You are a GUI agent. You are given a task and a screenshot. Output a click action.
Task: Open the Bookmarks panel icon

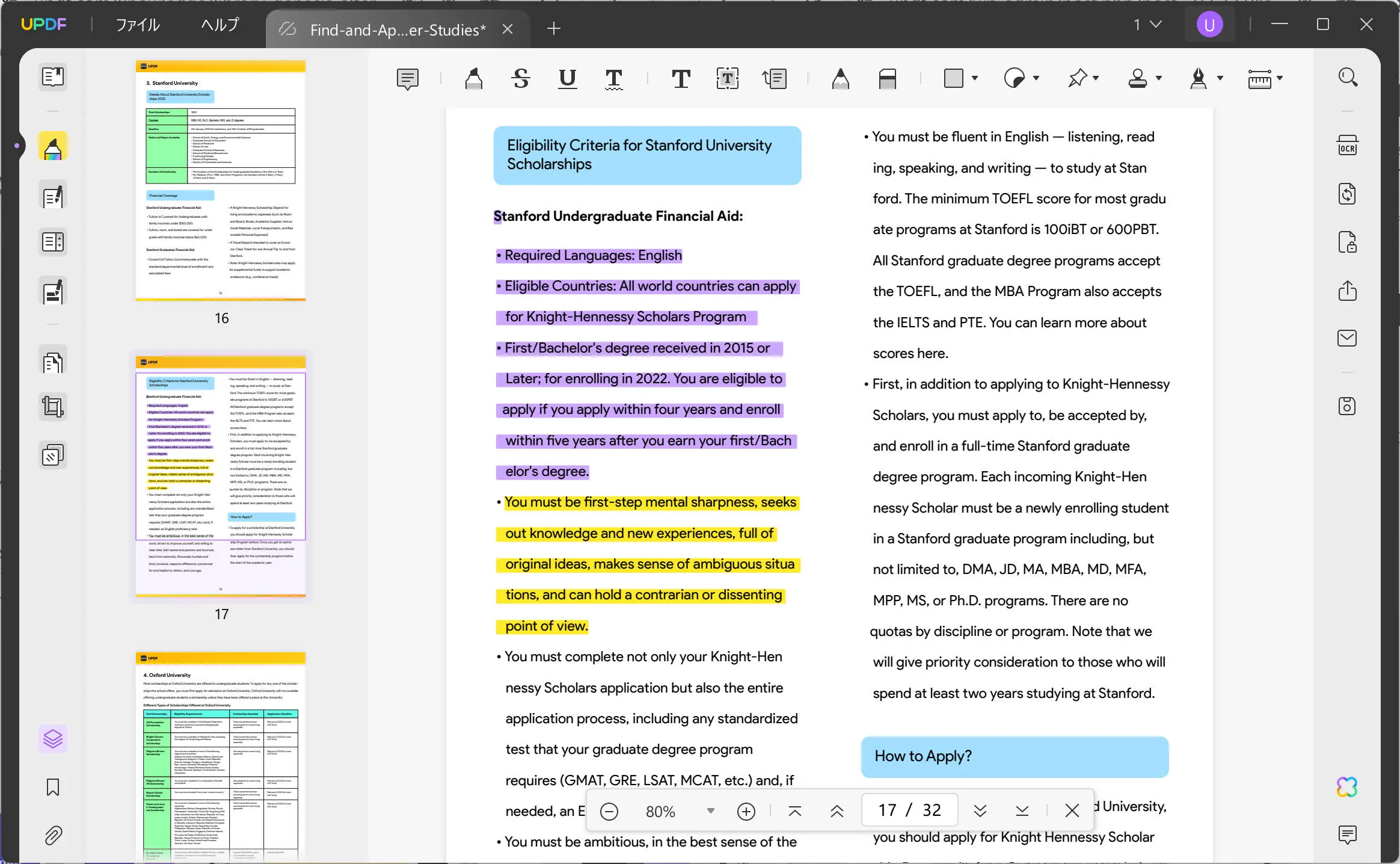53,787
